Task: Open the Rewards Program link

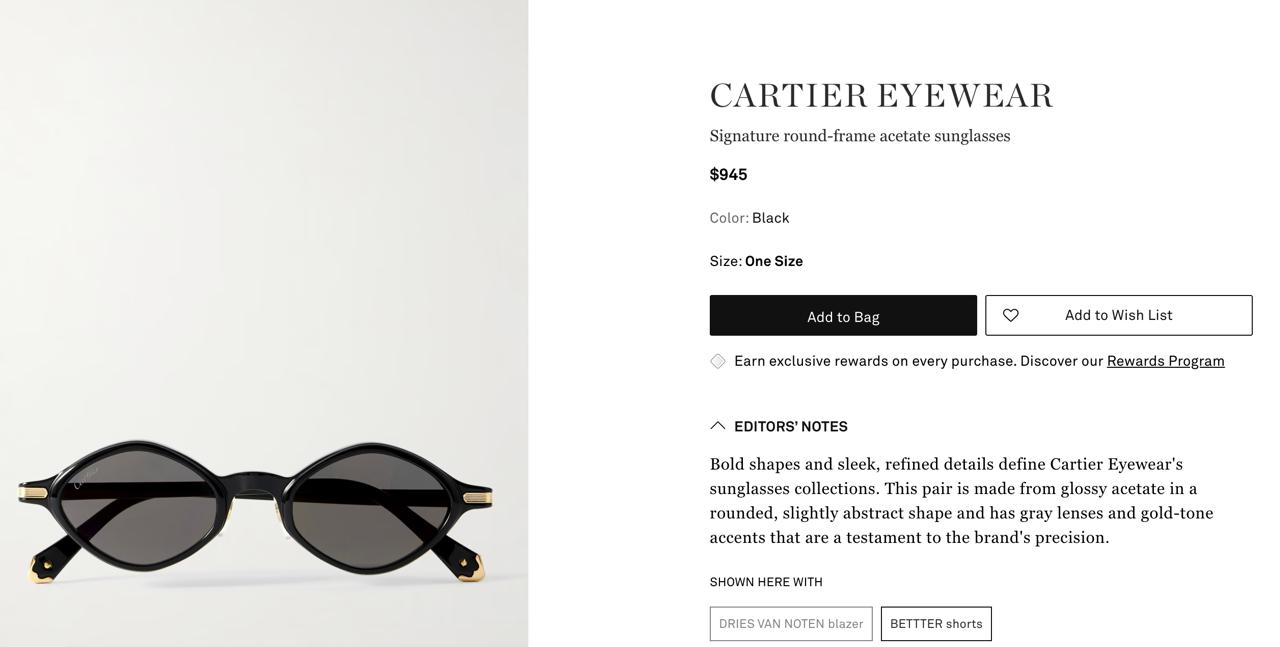Action: point(1166,361)
